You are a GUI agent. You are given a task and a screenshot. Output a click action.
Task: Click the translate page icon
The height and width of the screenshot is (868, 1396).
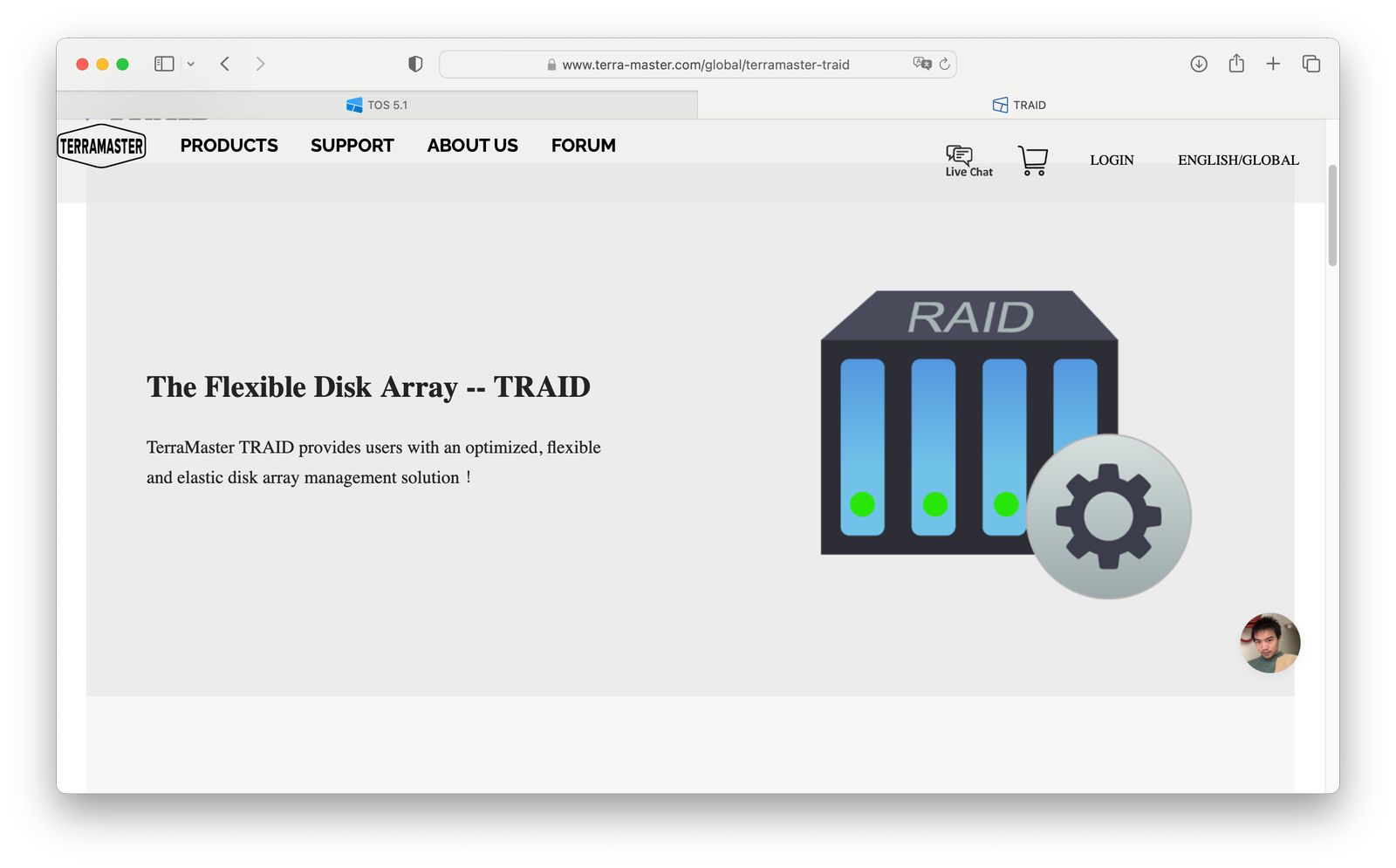(x=922, y=64)
